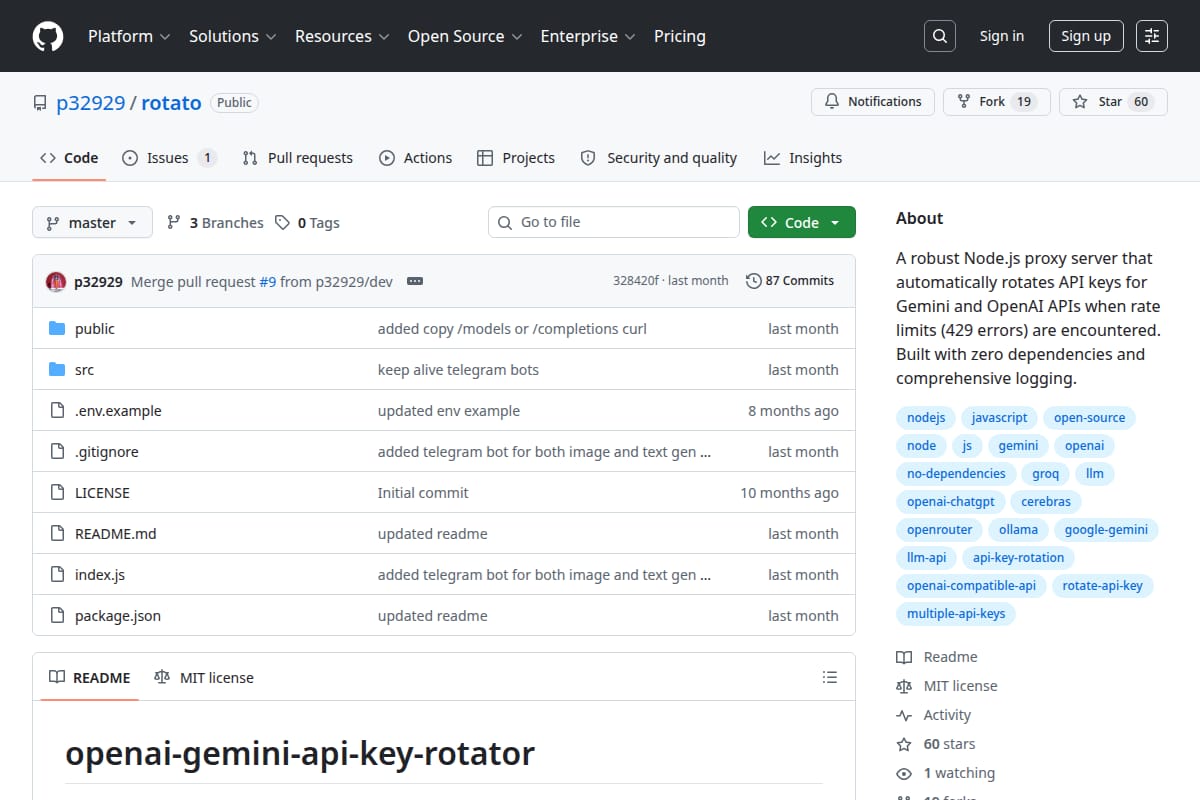1200x800 pixels.
Task: Open the javascript topic tag
Action: pyautogui.click(x=999, y=418)
